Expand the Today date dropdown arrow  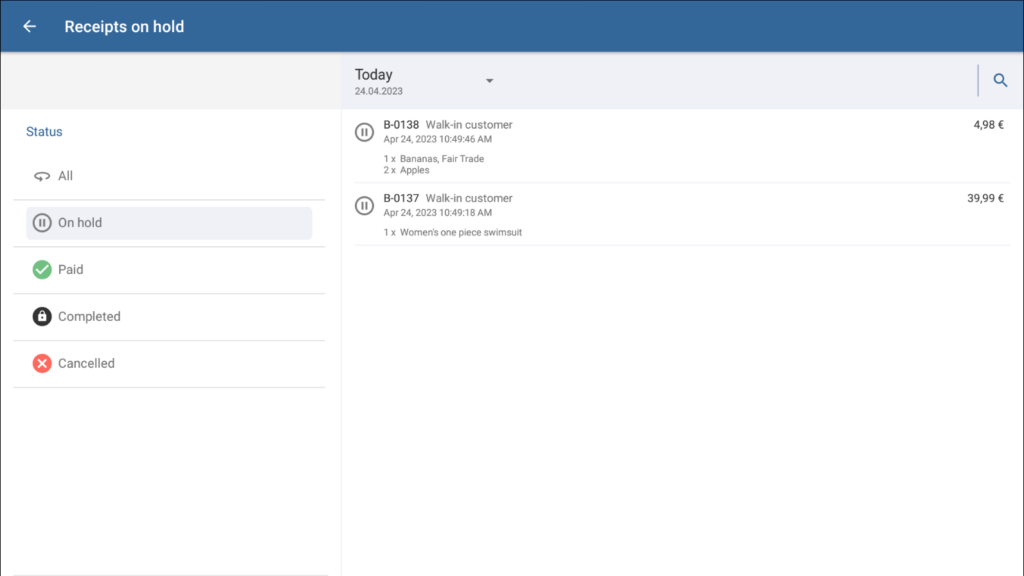(490, 81)
